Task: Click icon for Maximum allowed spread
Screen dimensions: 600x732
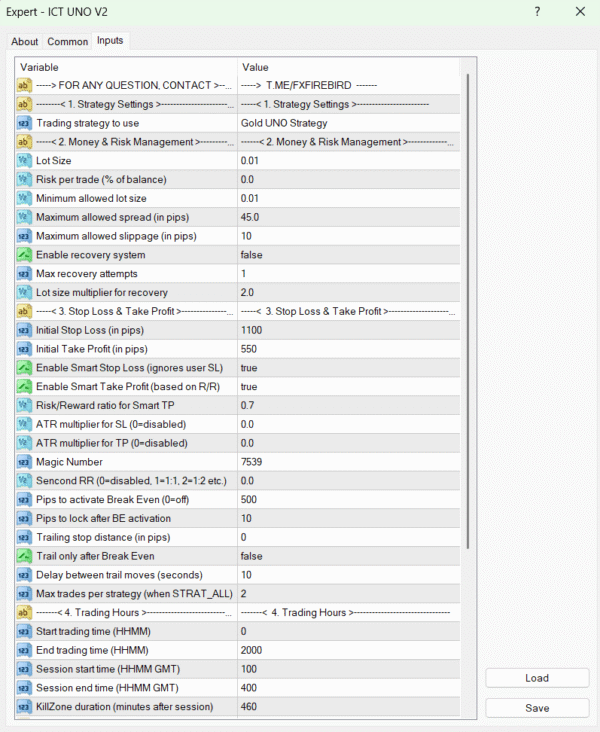Action: [24, 217]
